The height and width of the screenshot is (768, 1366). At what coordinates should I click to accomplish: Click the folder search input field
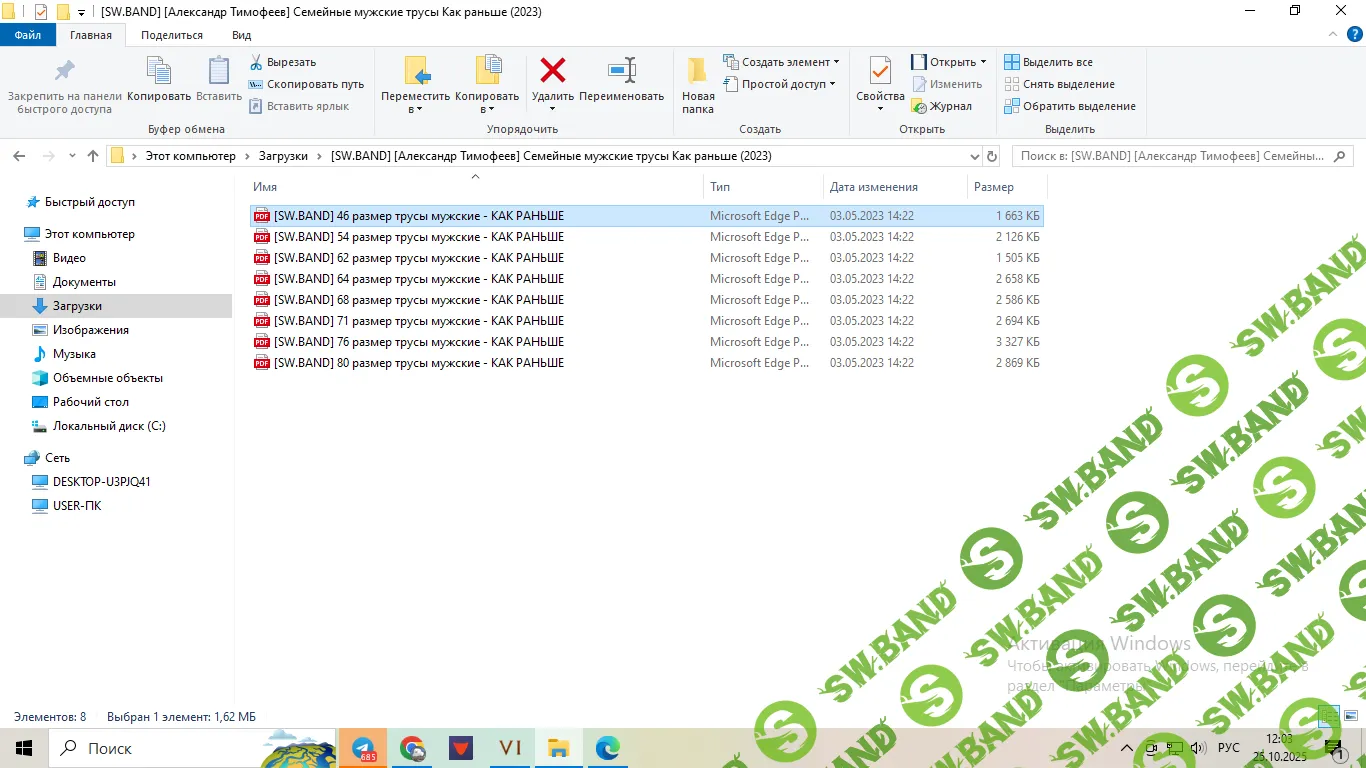click(x=1172, y=156)
